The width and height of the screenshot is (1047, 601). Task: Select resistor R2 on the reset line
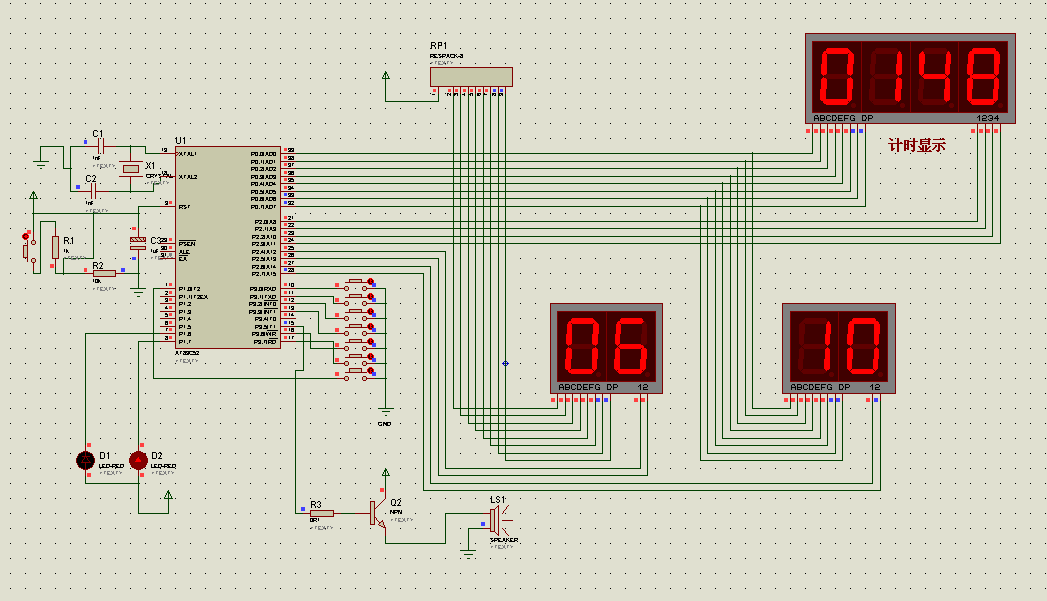(103, 274)
